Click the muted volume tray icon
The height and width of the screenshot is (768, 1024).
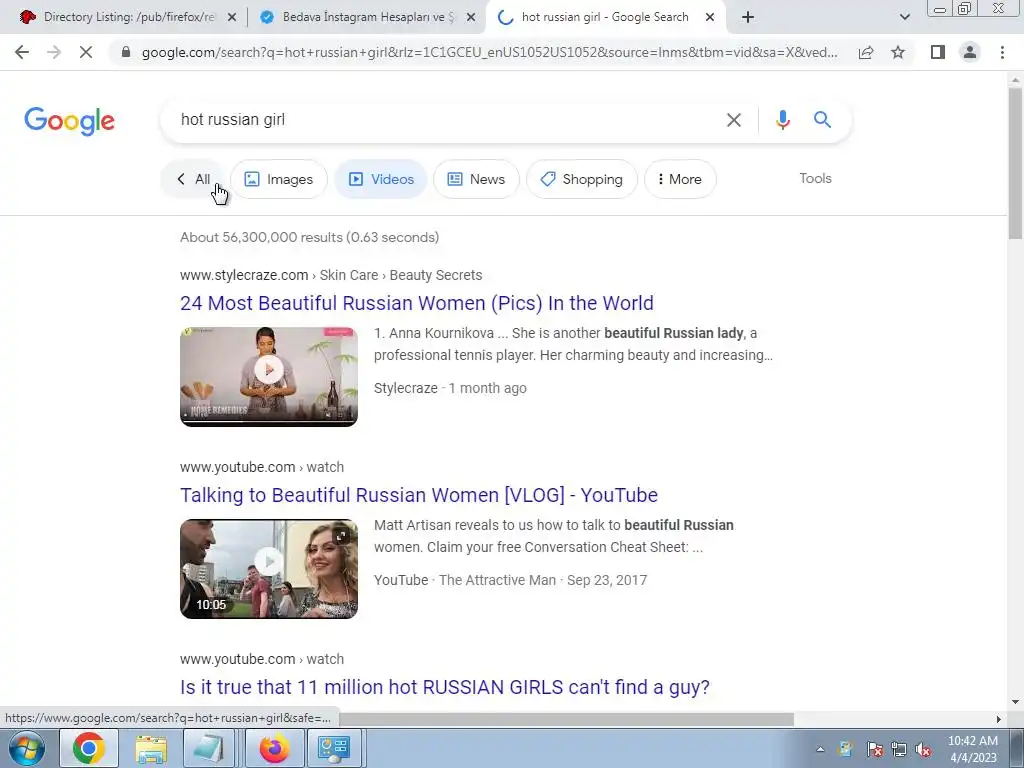[923, 749]
